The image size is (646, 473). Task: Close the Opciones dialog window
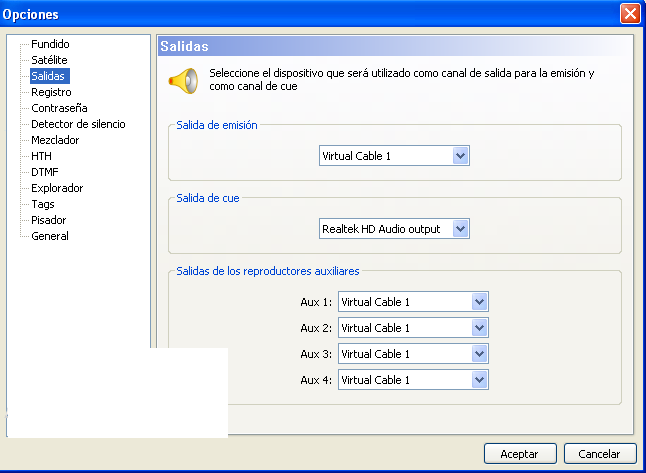point(630,14)
